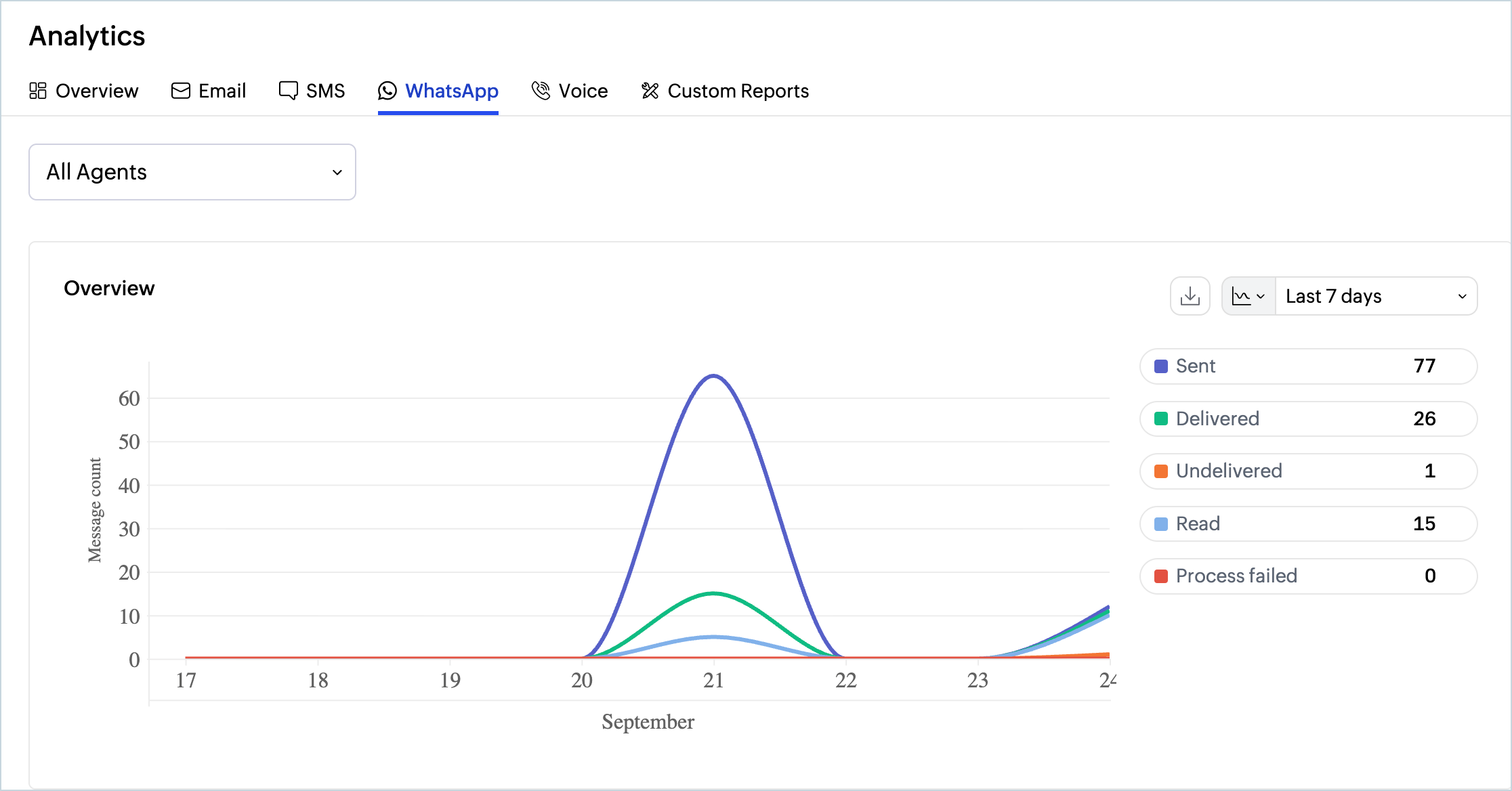This screenshot has width=1512, height=791.
Task: Toggle the Delivered series legend
Action: [x=1309, y=419]
